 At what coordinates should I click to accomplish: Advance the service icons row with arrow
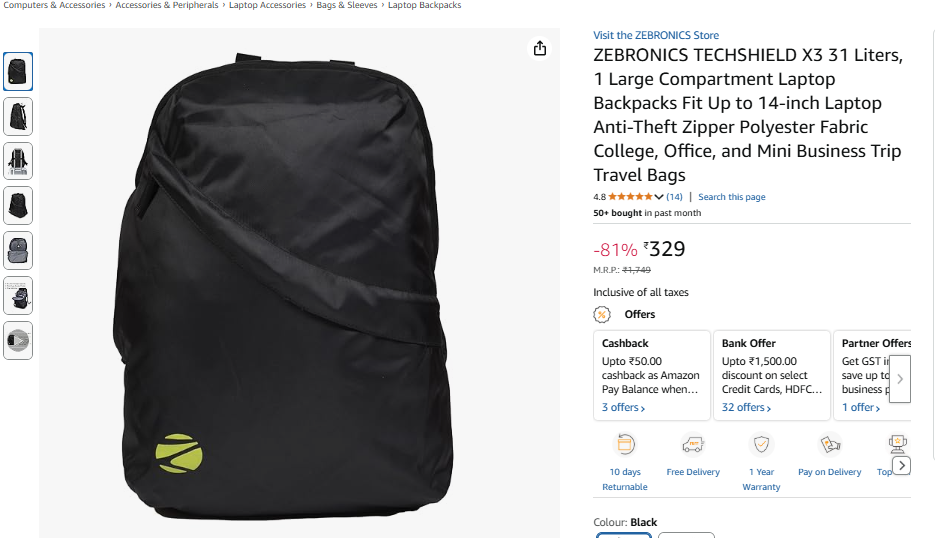(x=902, y=465)
